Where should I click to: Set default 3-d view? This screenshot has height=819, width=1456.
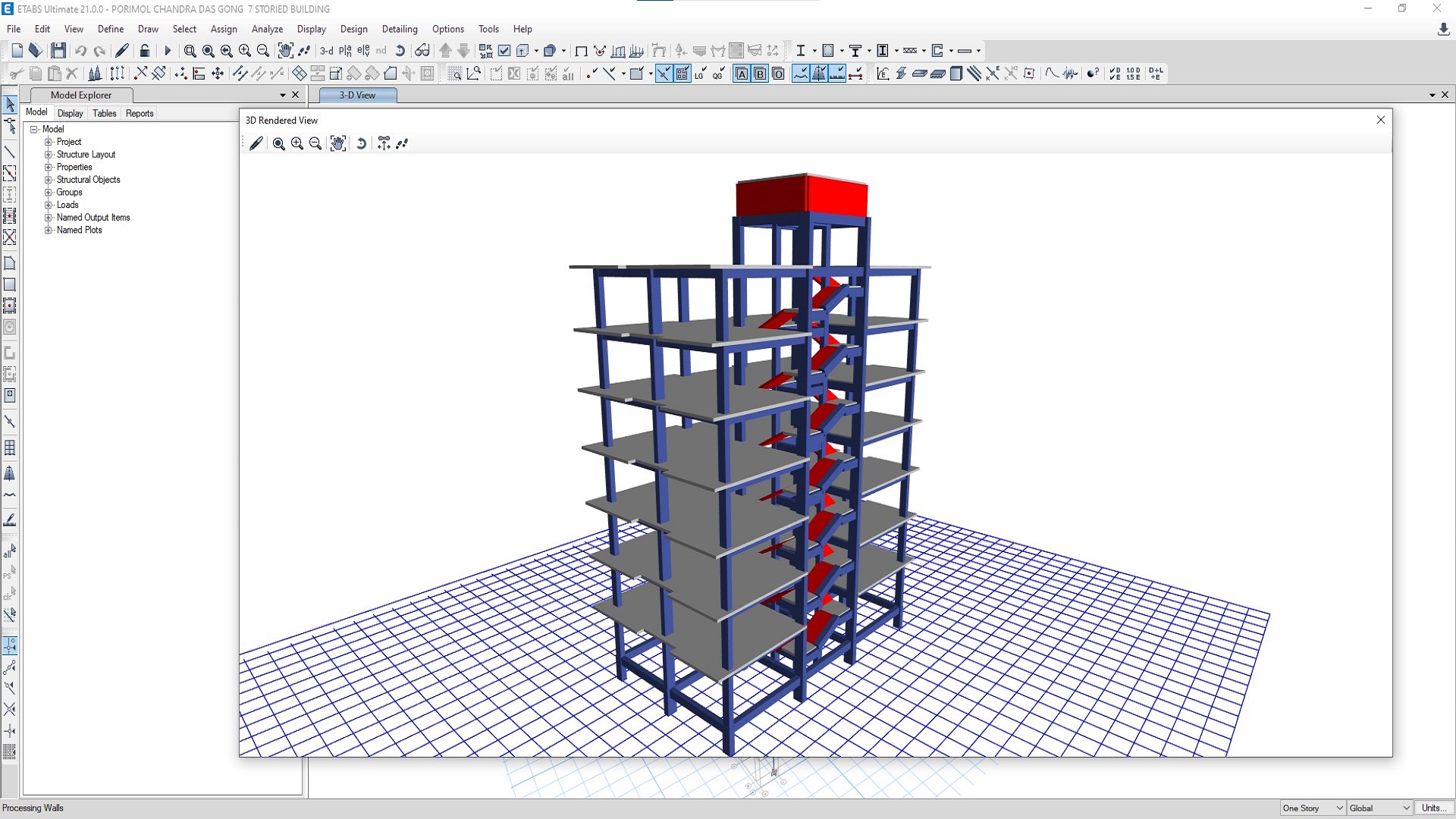tap(326, 51)
